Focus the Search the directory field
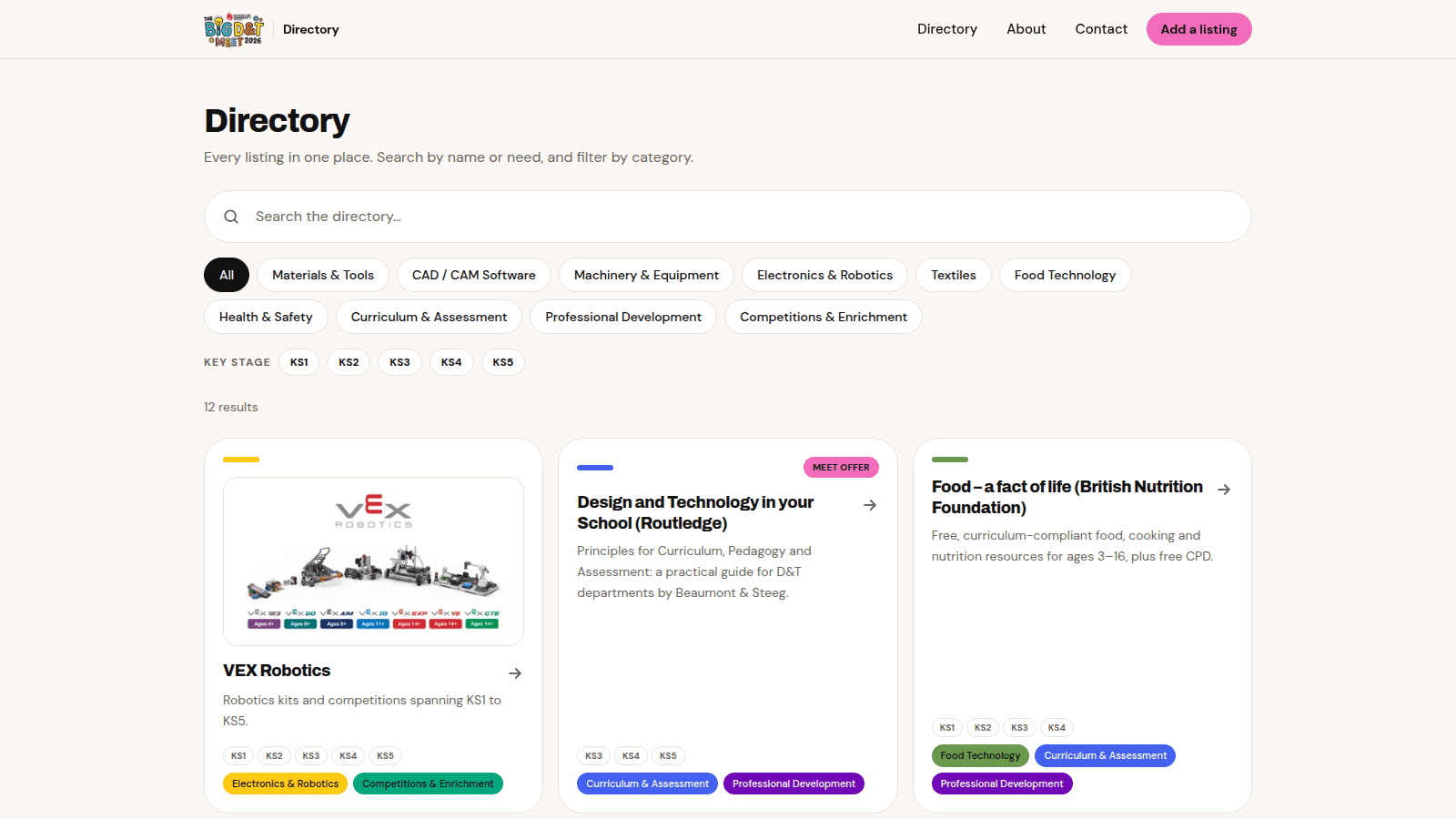The image size is (1456, 819). [x=728, y=217]
